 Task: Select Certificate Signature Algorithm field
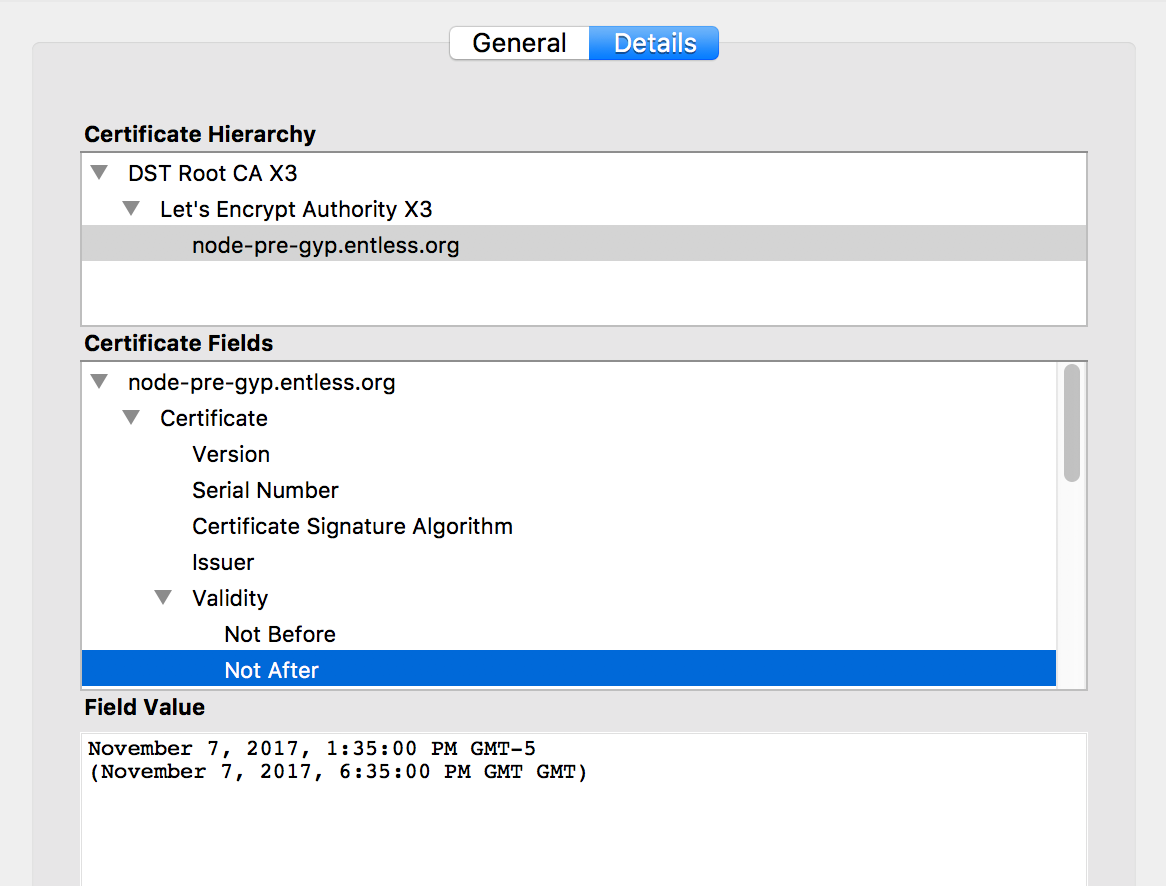(x=569, y=526)
